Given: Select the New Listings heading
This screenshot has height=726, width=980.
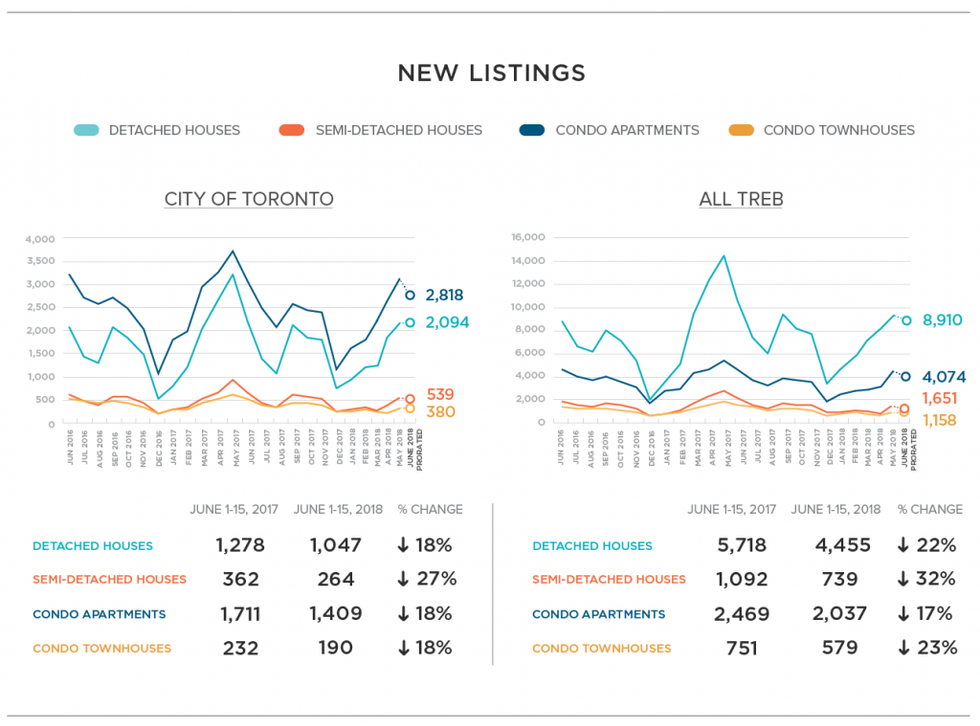Looking at the screenshot, I should 491,73.
